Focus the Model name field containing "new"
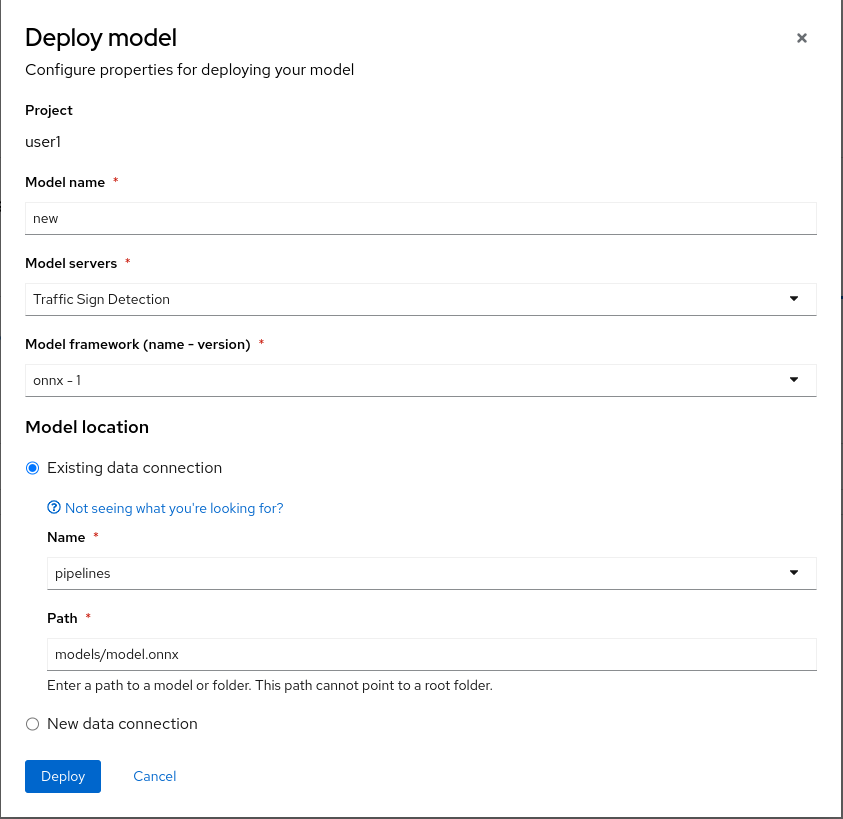Image resolution: width=843 pixels, height=819 pixels. coord(420,219)
